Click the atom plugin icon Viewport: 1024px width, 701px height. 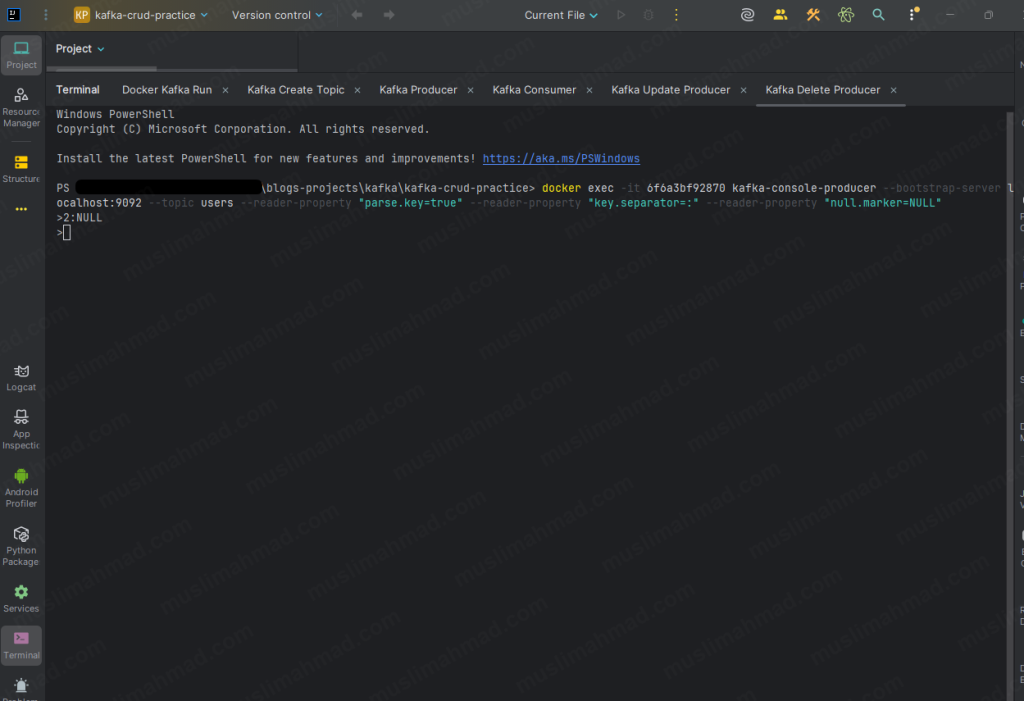(846, 14)
